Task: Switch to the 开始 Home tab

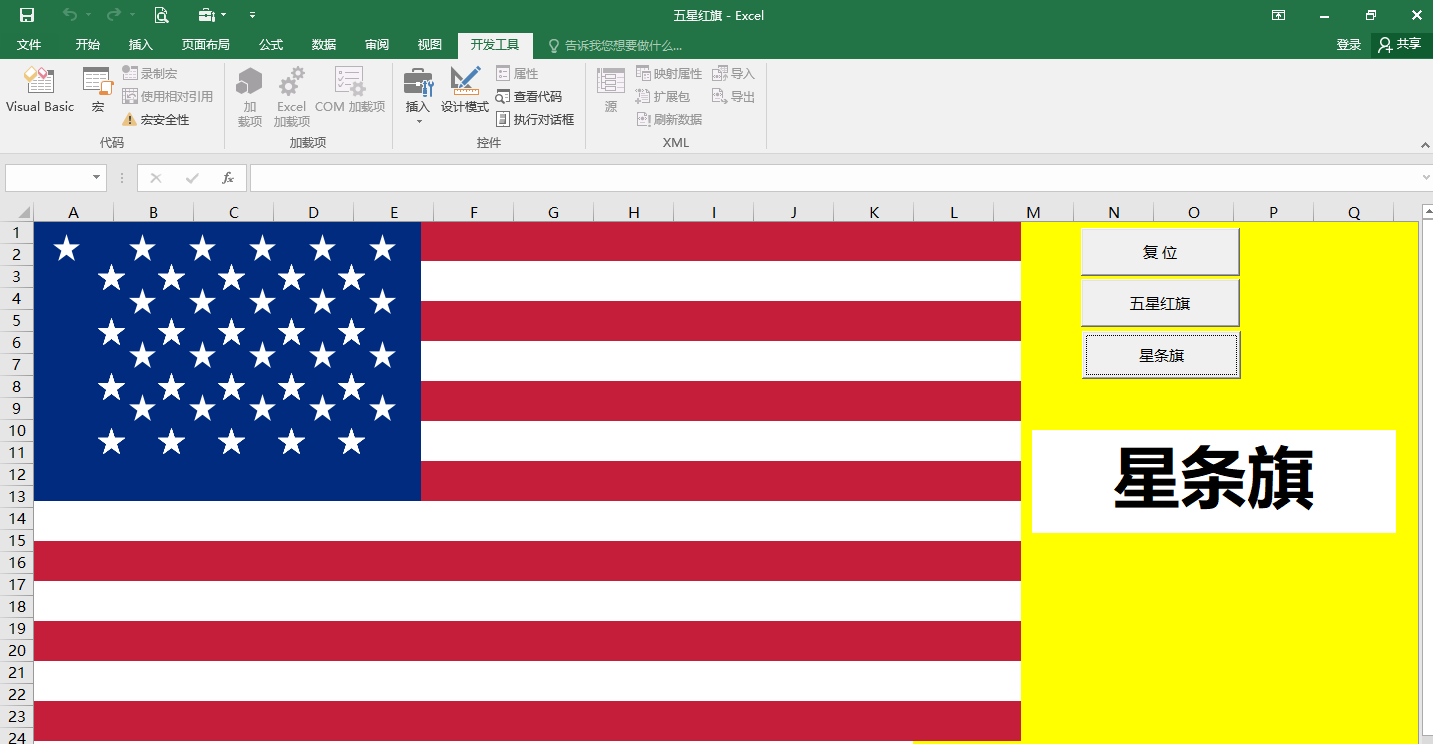Action: point(88,45)
